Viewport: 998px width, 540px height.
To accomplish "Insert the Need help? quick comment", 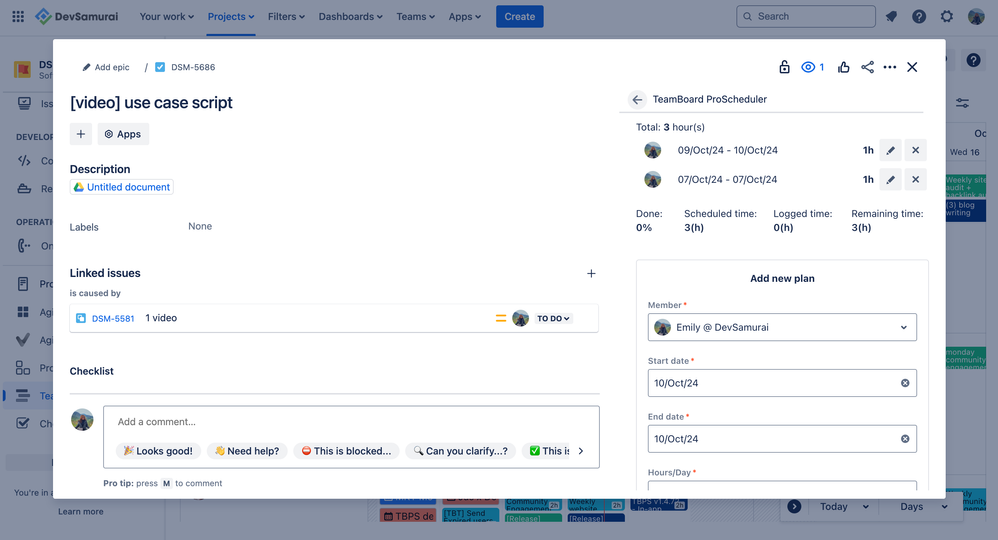I will click(247, 451).
